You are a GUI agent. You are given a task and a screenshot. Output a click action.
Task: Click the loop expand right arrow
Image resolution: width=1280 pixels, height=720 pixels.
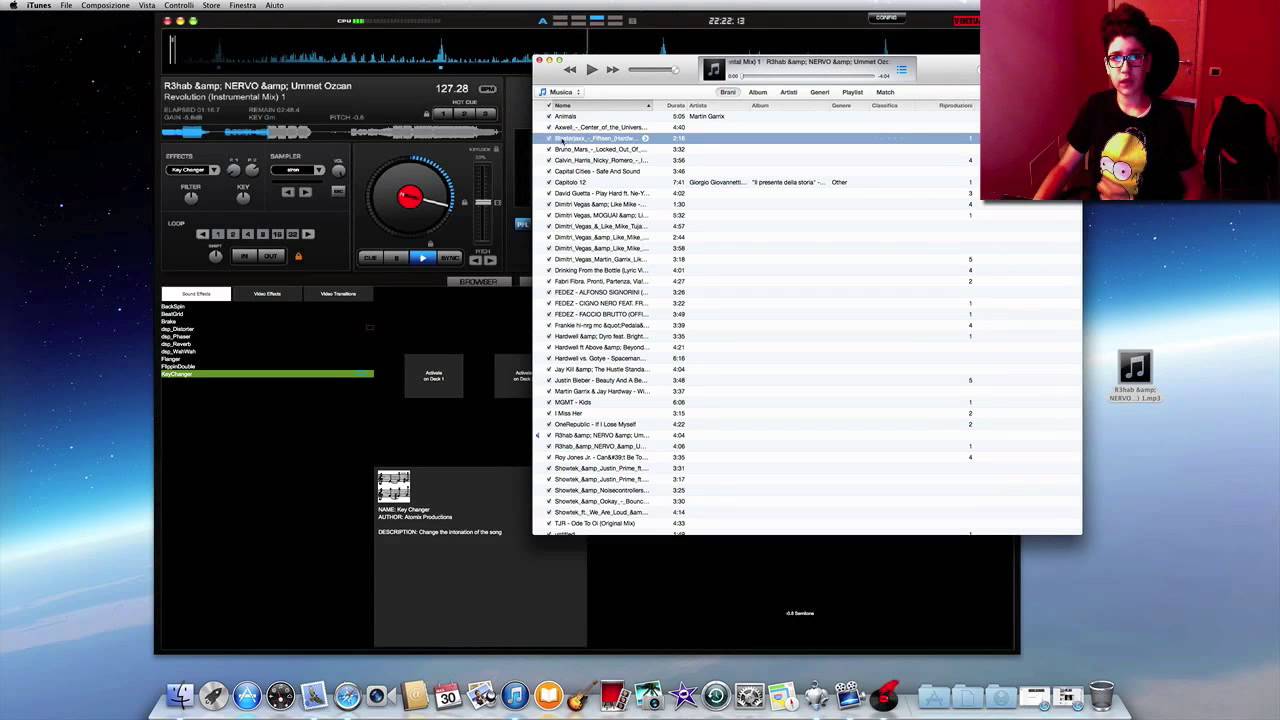(x=308, y=234)
